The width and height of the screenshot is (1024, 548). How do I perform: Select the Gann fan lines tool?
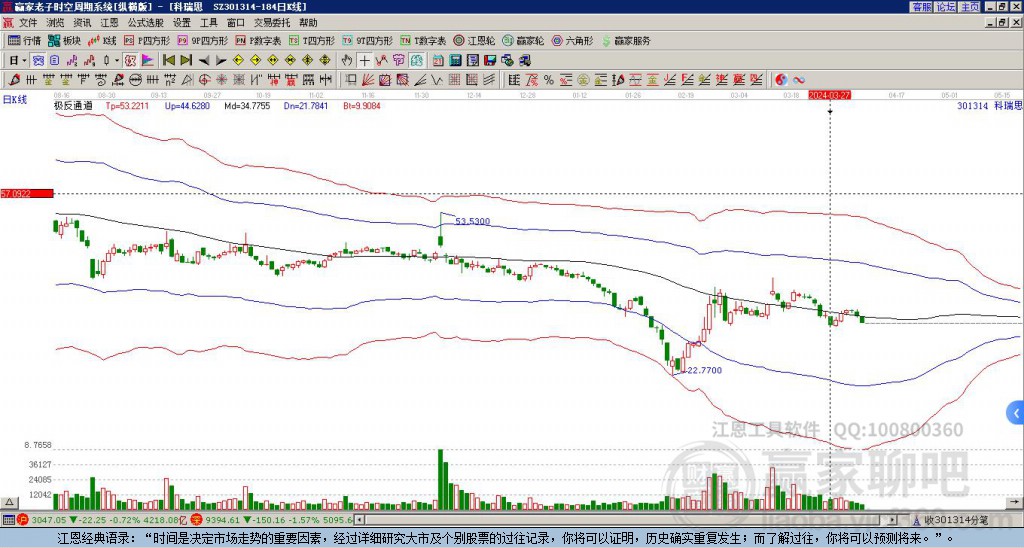click(x=368, y=80)
